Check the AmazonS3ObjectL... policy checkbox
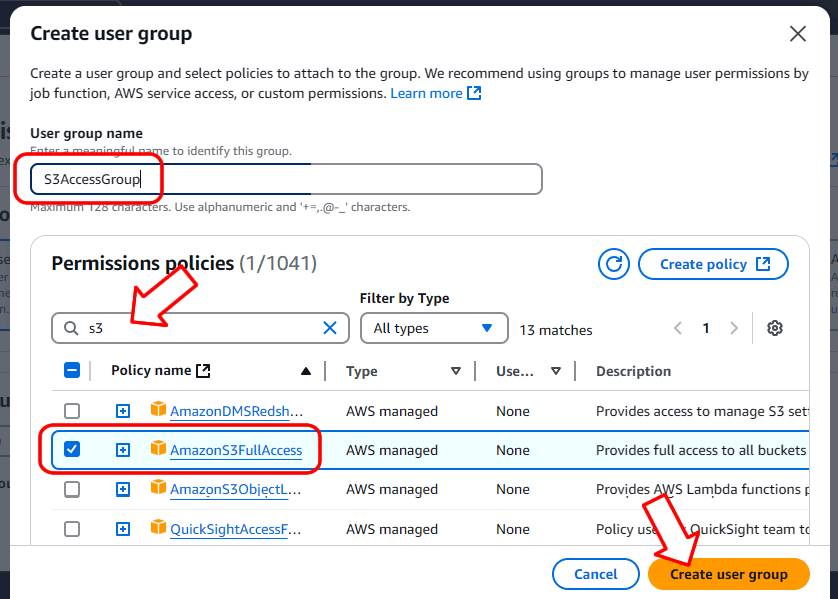Image resolution: width=838 pixels, height=599 pixels. click(x=72, y=489)
